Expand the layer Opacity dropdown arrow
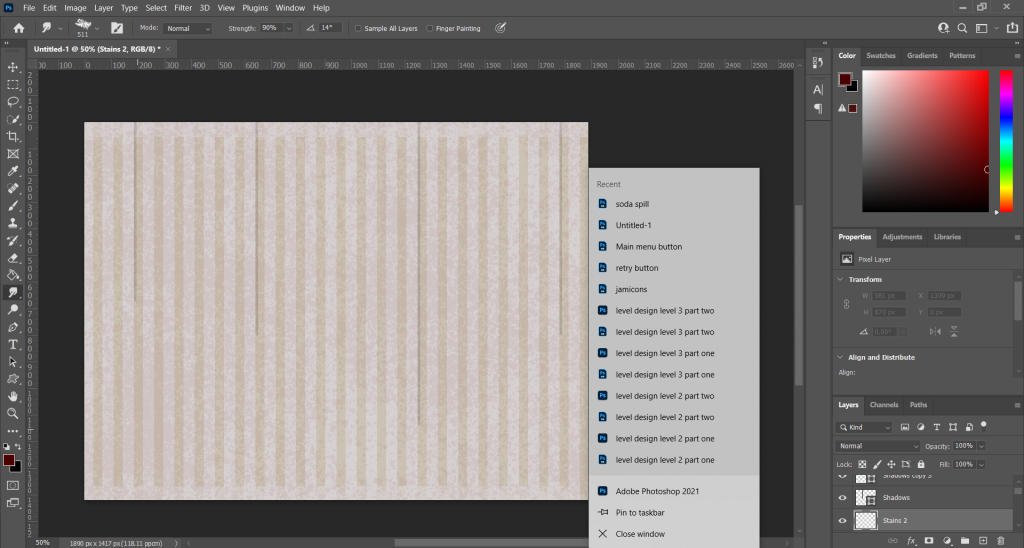1024x548 pixels. (981, 445)
